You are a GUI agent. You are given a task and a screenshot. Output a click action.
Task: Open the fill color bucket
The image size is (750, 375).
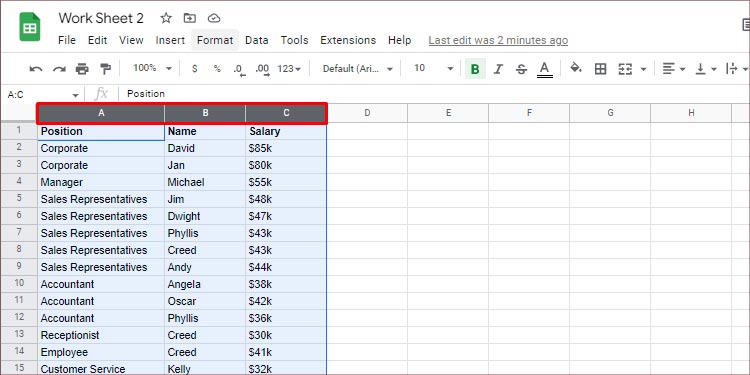[x=576, y=68]
